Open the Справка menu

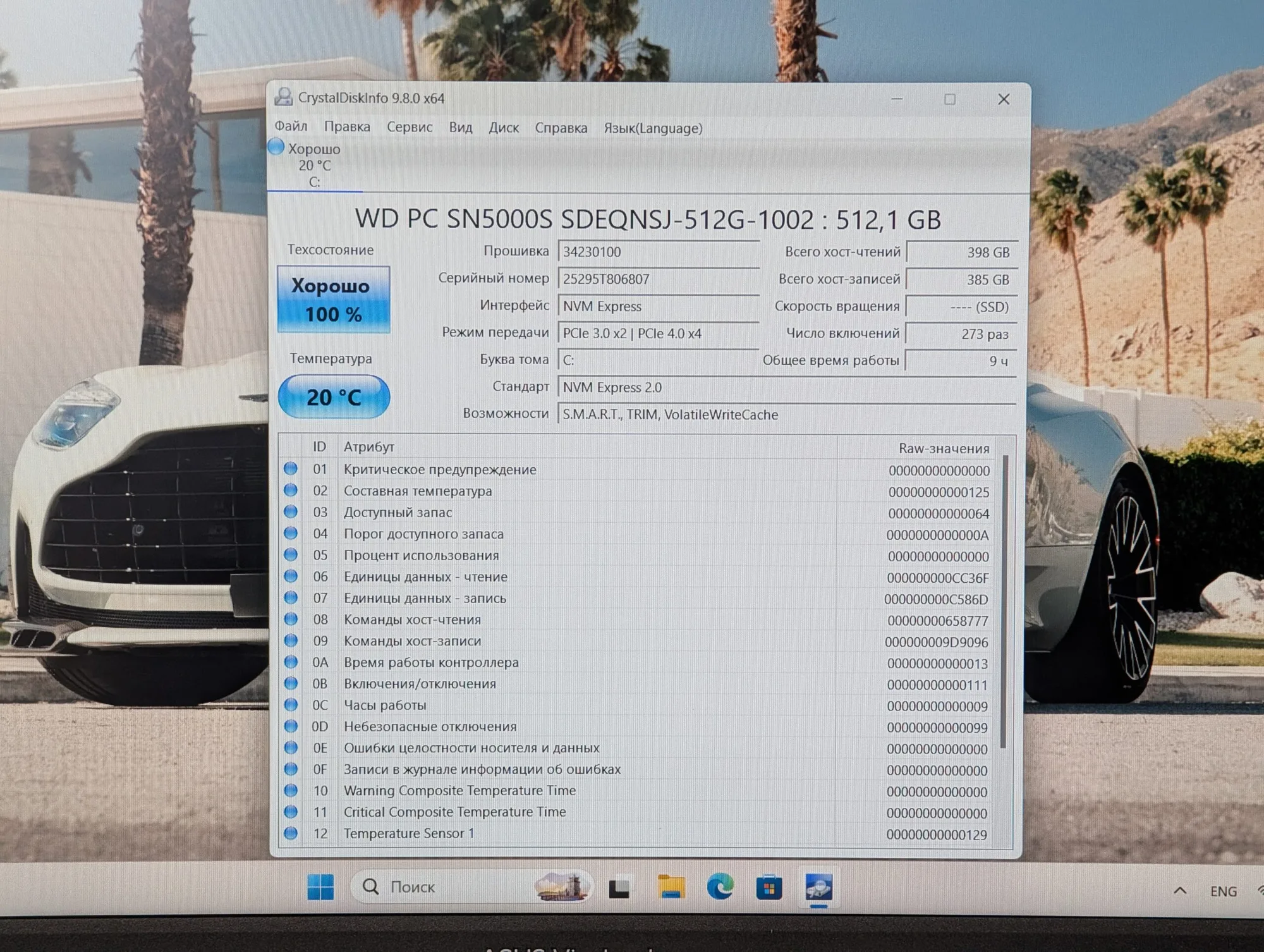561,128
